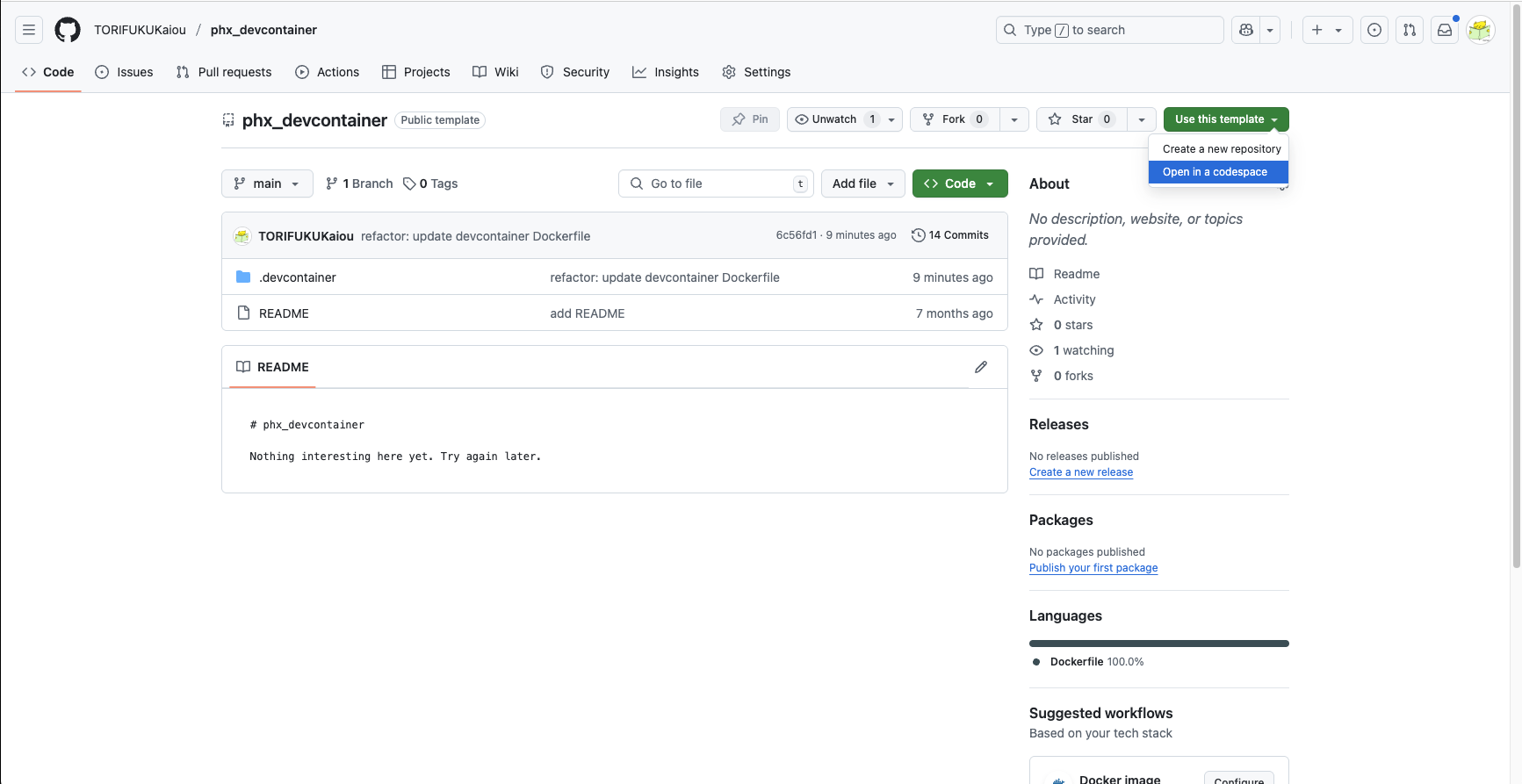Screen dimensions: 1522x784
Task: Fork the phx_devcontainer repository
Action: (956, 119)
